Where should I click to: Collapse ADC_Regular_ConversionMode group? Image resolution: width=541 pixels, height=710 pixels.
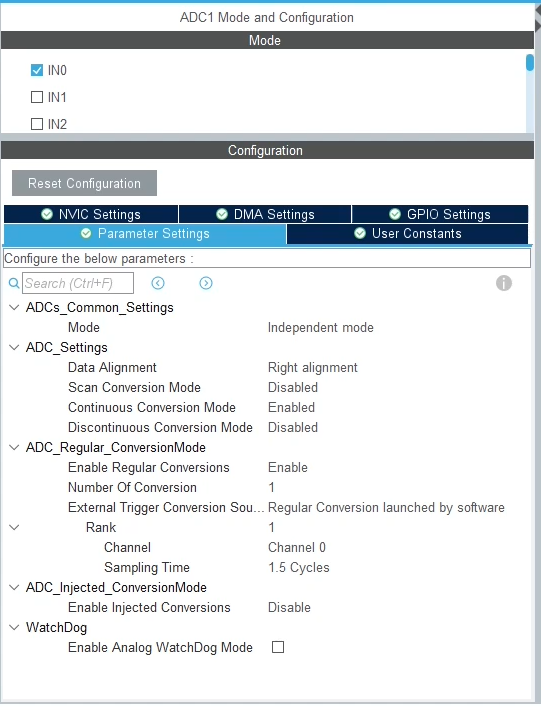coord(14,447)
